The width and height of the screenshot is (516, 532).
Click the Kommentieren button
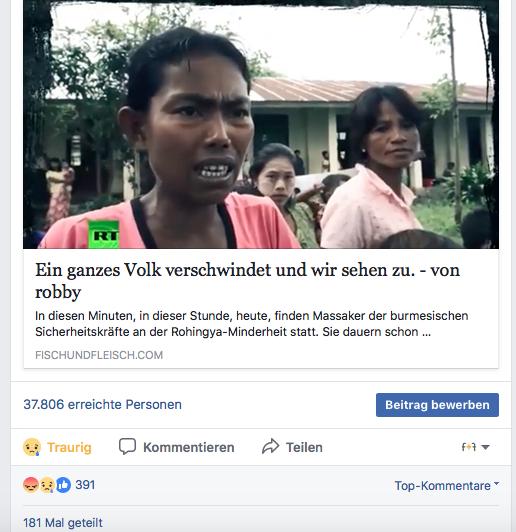point(177,447)
